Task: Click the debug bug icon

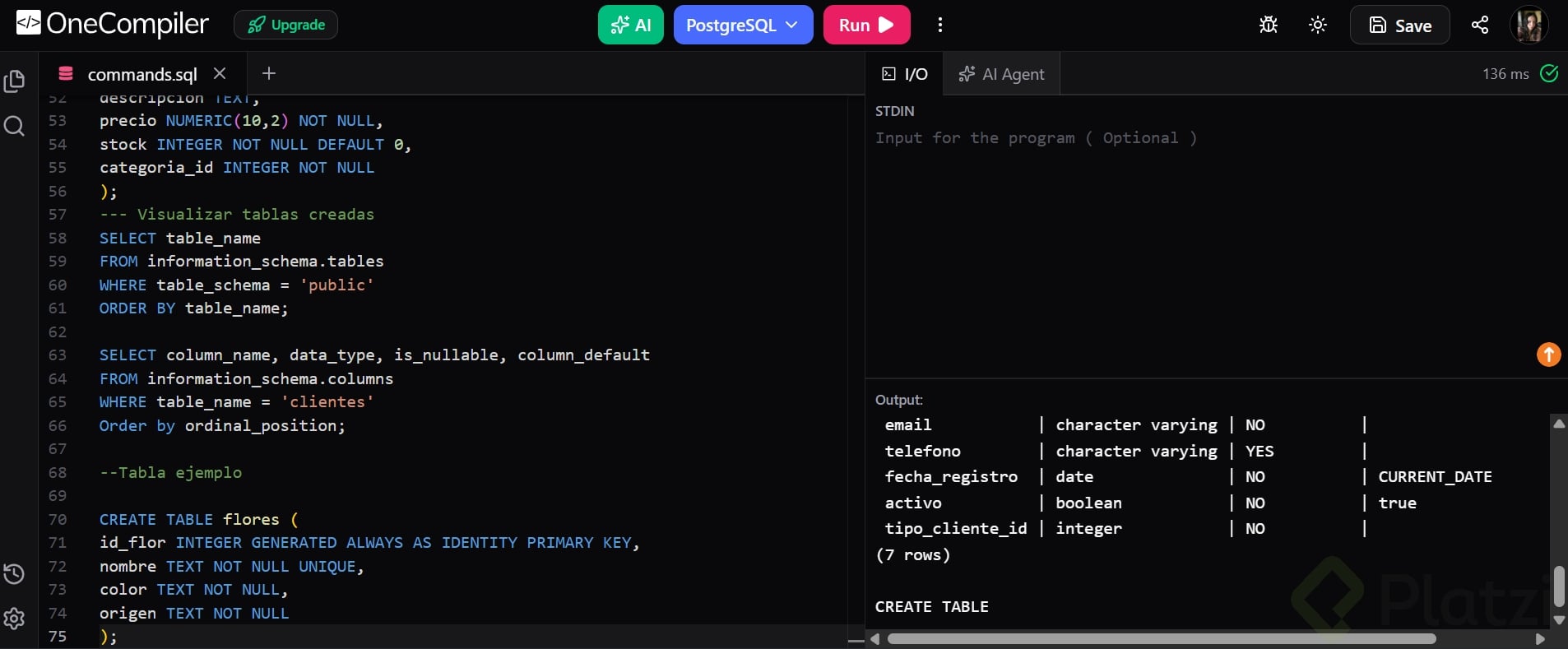Action: click(x=1269, y=25)
